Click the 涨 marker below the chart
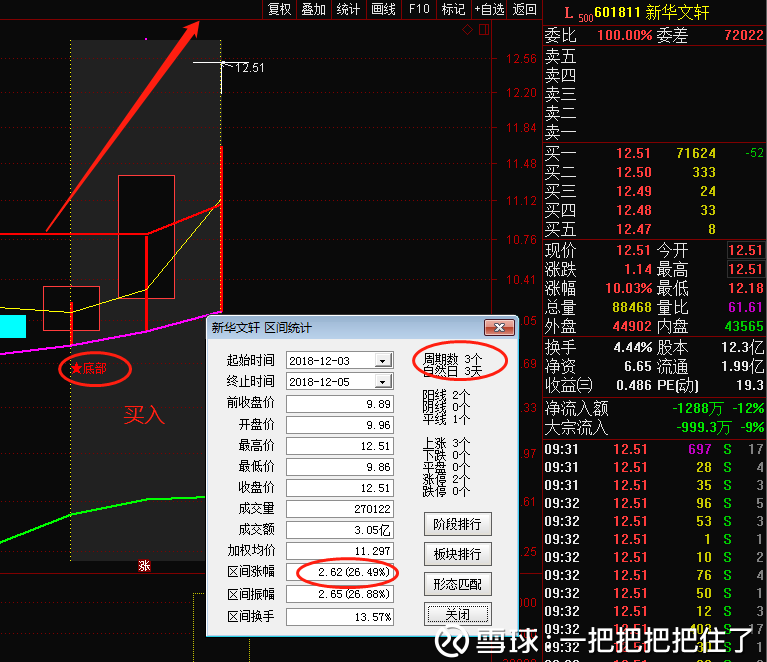The width and height of the screenshot is (767, 662). pyautogui.click(x=144, y=566)
